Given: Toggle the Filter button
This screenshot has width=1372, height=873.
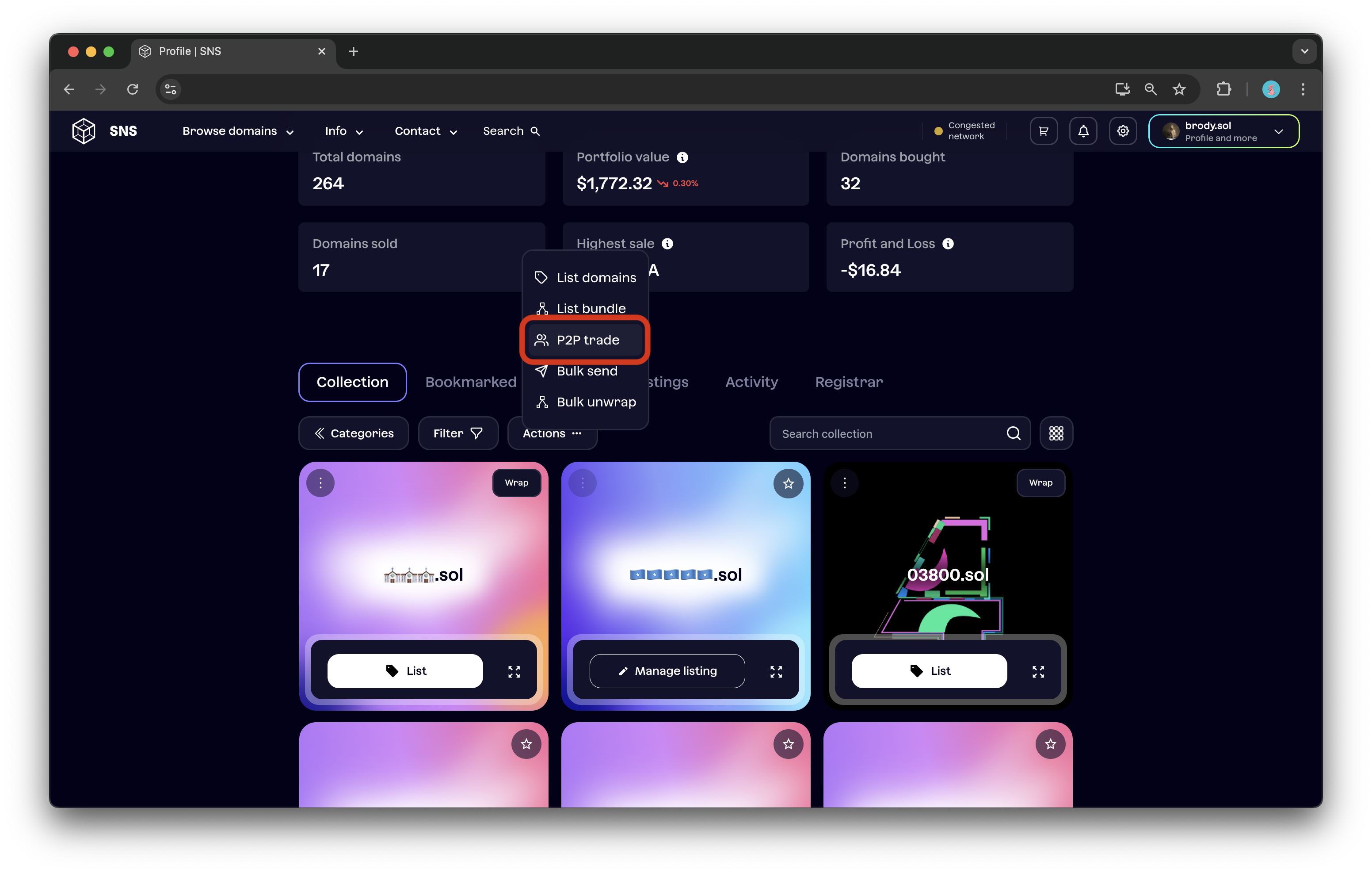Looking at the screenshot, I should point(457,433).
